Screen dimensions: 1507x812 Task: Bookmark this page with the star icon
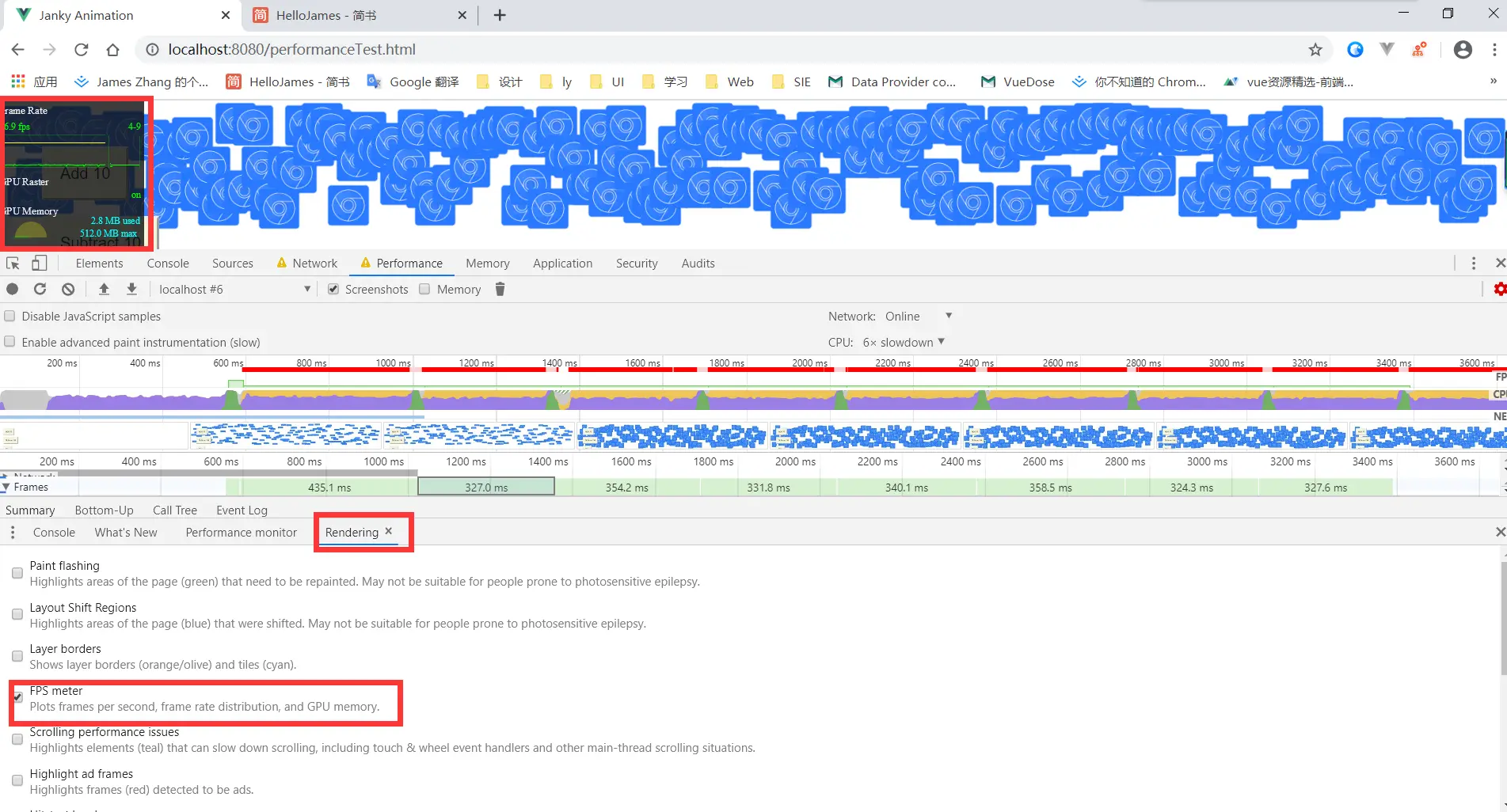tap(1315, 50)
